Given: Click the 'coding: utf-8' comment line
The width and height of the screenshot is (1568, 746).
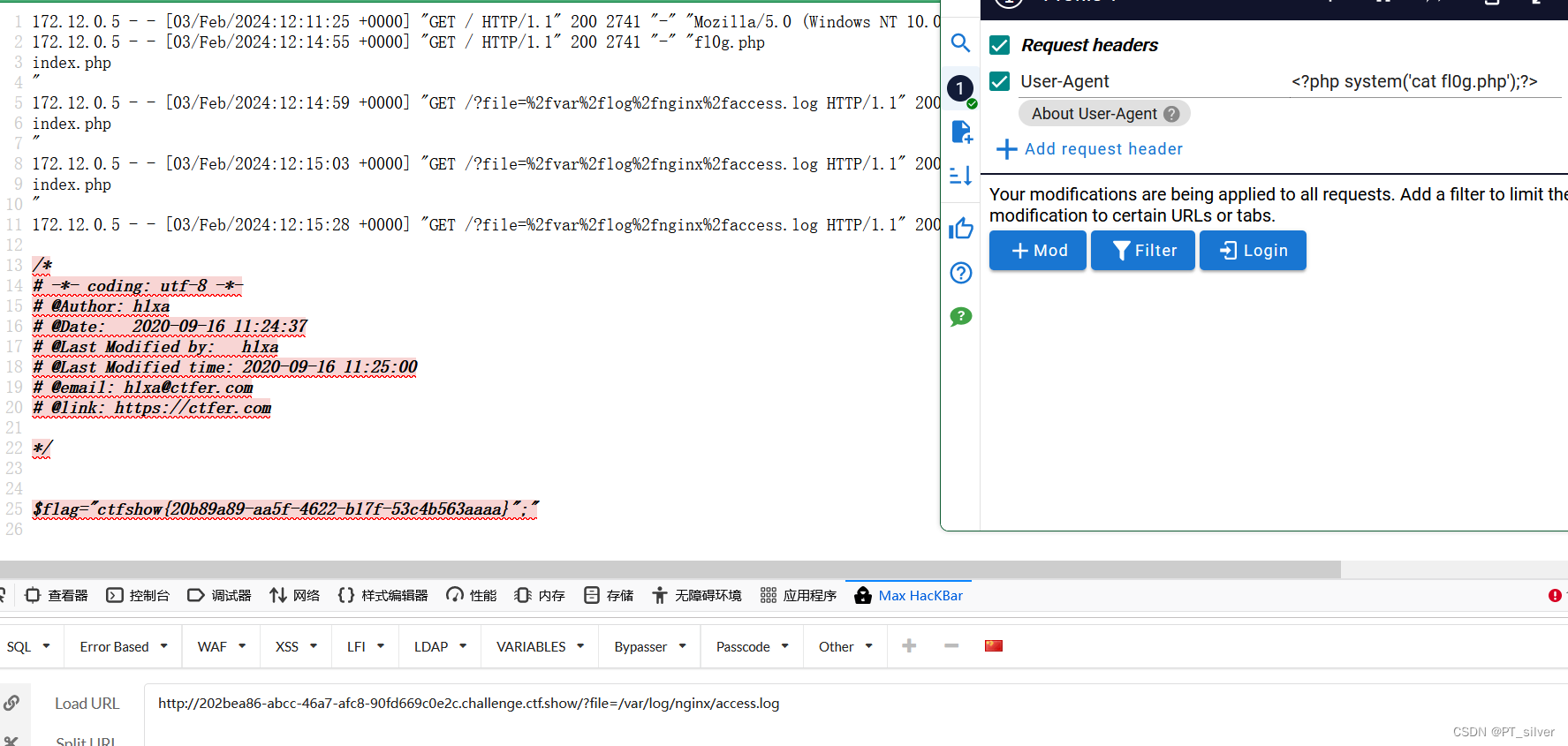Looking at the screenshot, I should coord(137,286).
